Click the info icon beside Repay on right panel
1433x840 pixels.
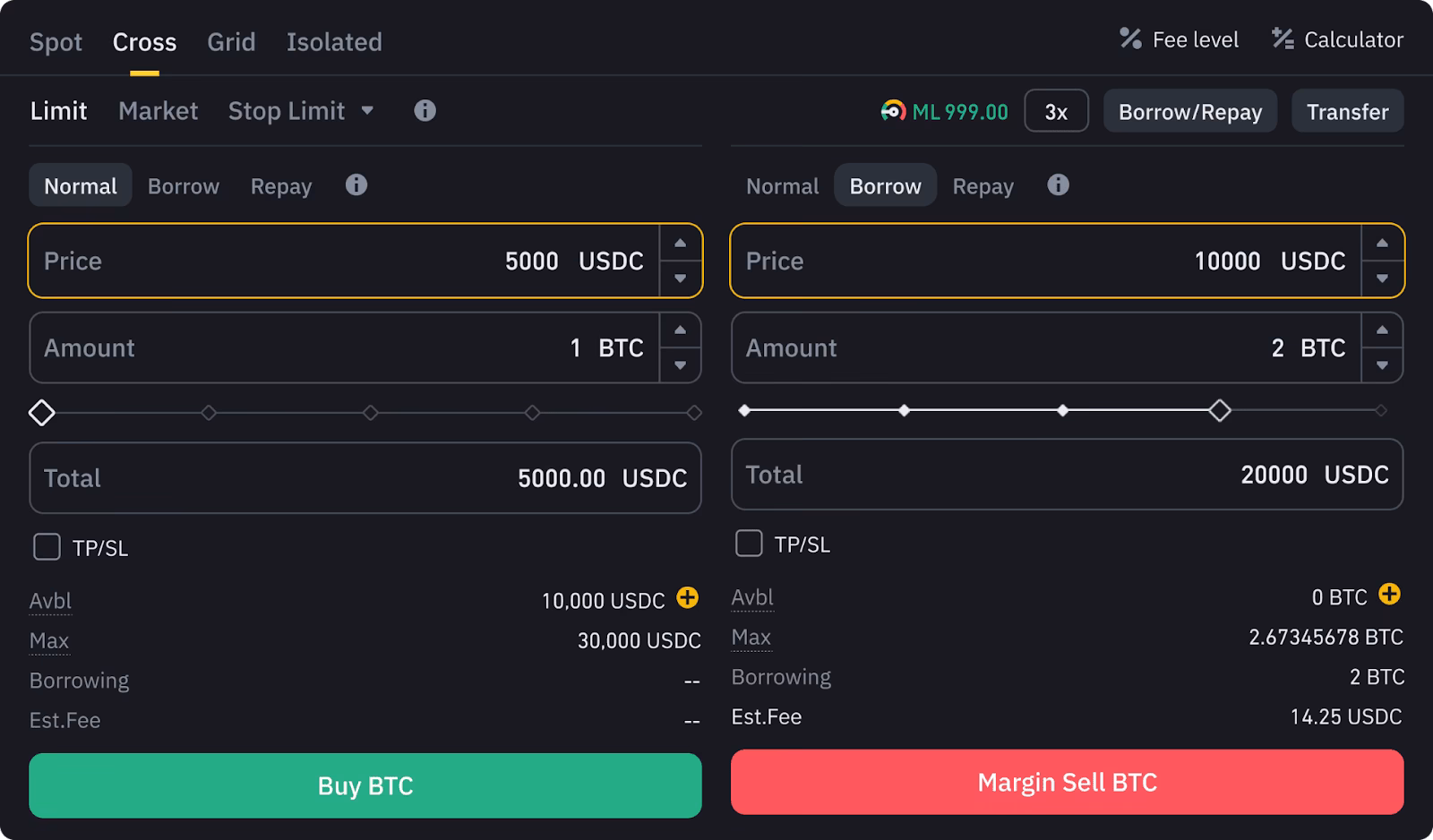pos(1058,185)
